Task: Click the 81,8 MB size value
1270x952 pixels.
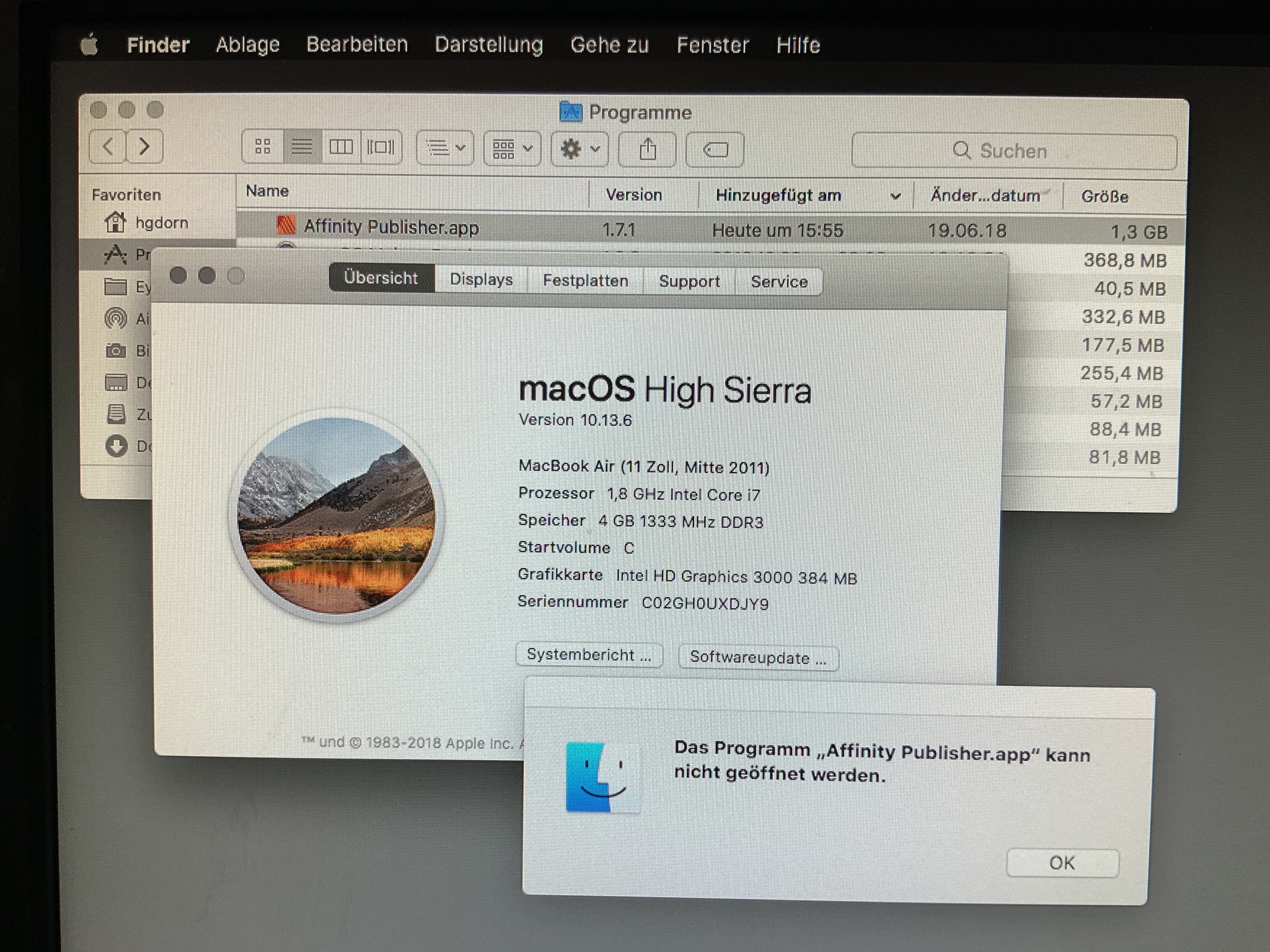Action: (x=1124, y=457)
